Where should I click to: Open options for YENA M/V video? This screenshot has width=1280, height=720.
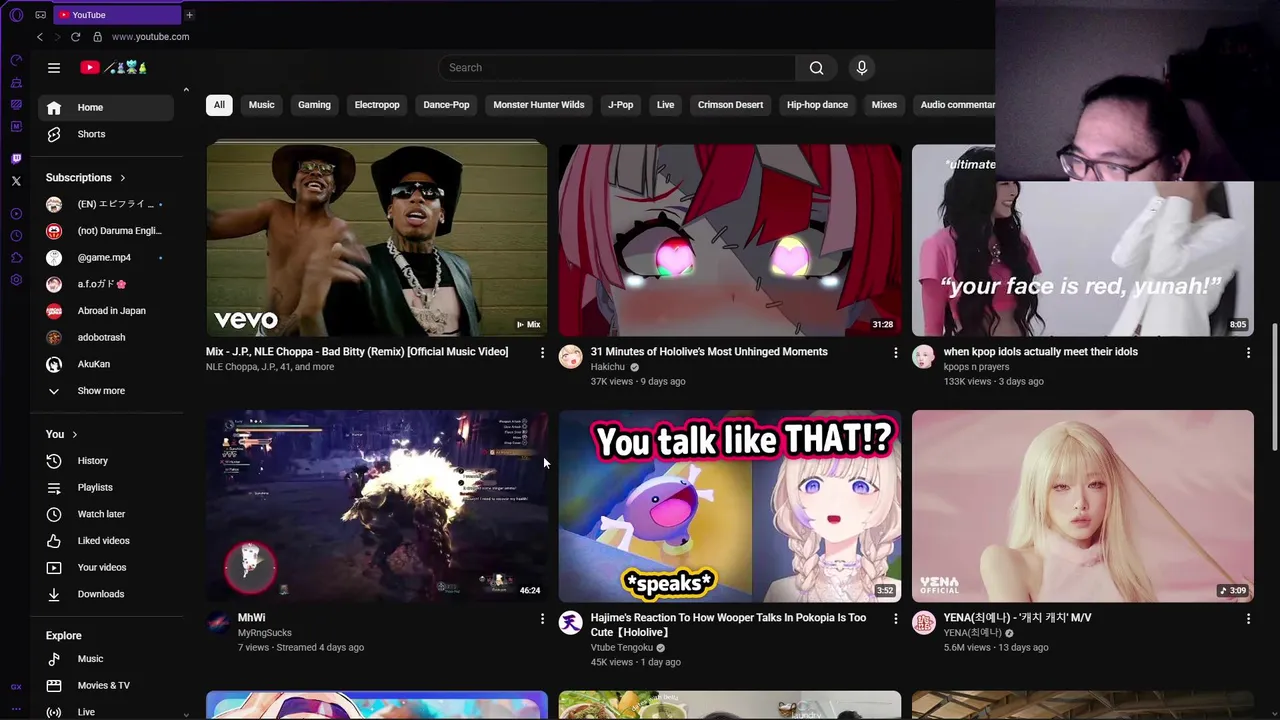point(1248,619)
